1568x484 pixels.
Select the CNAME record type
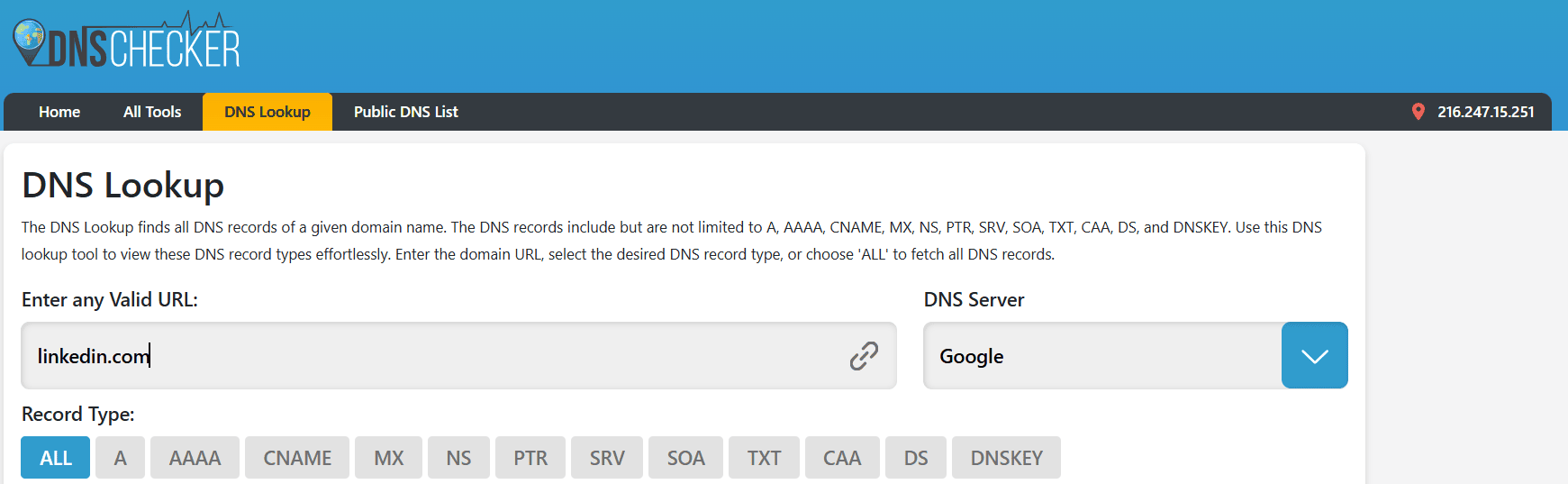(x=297, y=458)
